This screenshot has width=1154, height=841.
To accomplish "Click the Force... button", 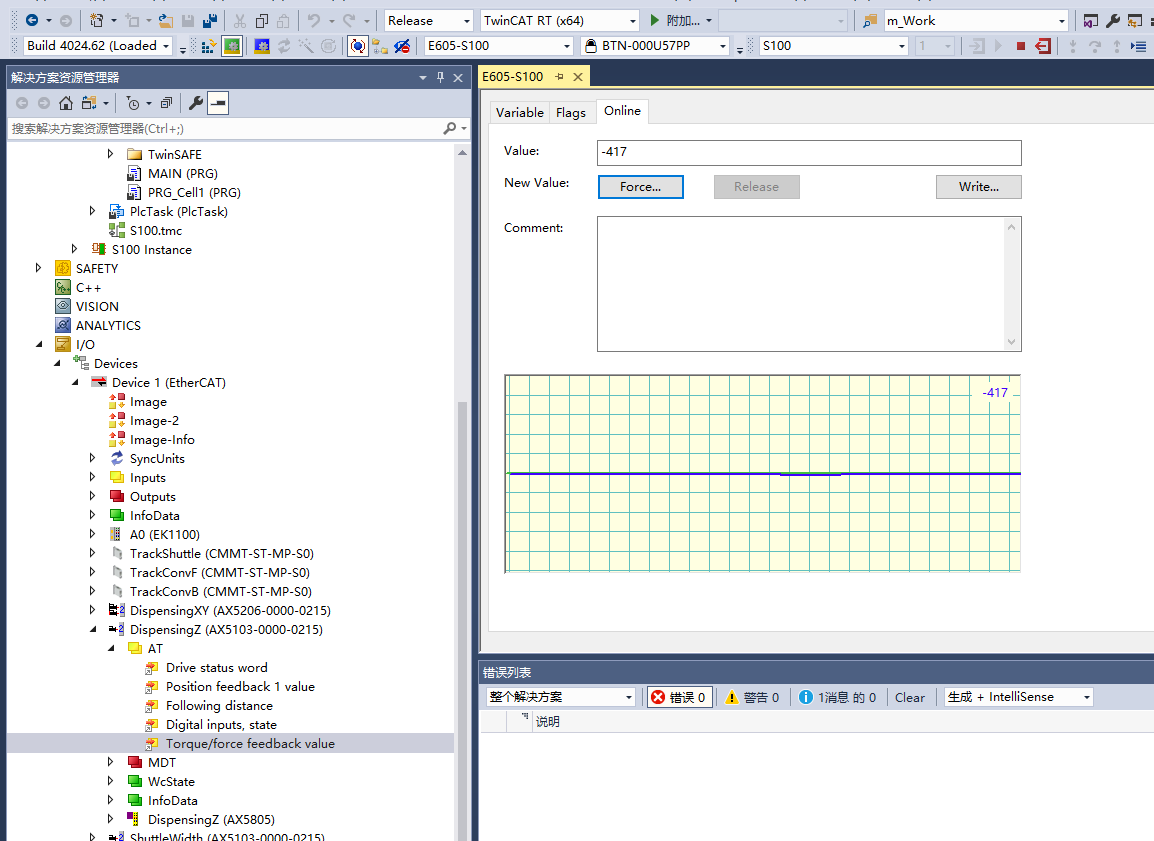I will [640, 187].
